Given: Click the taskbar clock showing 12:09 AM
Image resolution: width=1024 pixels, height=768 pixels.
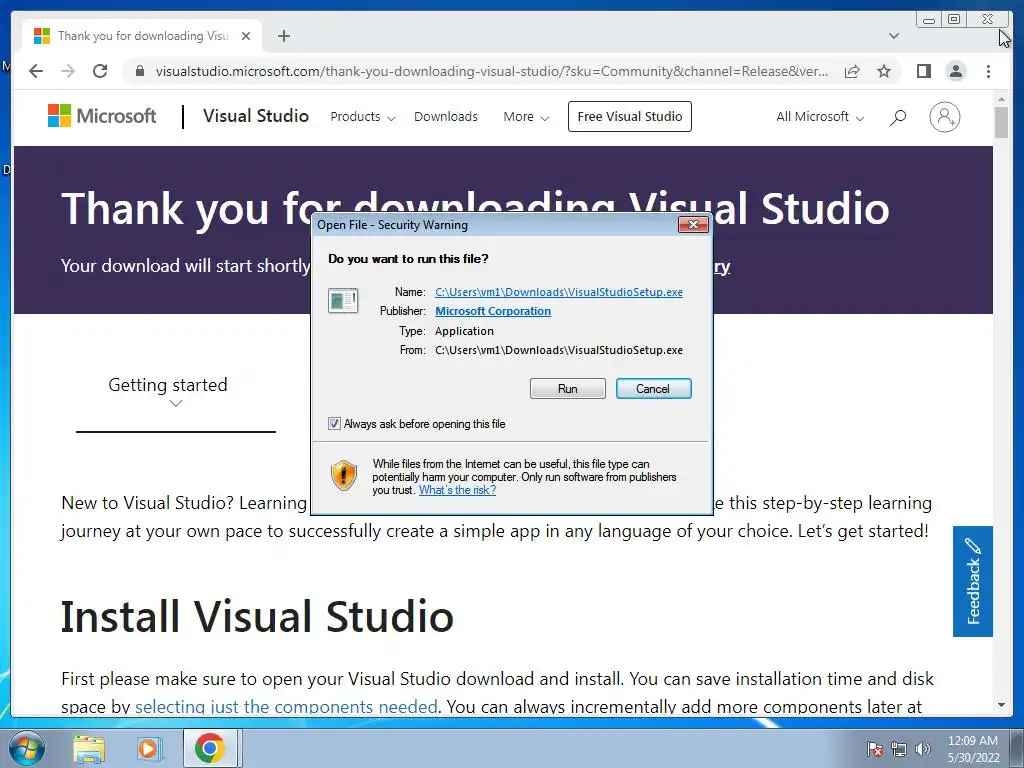Looking at the screenshot, I should pos(973,748).
